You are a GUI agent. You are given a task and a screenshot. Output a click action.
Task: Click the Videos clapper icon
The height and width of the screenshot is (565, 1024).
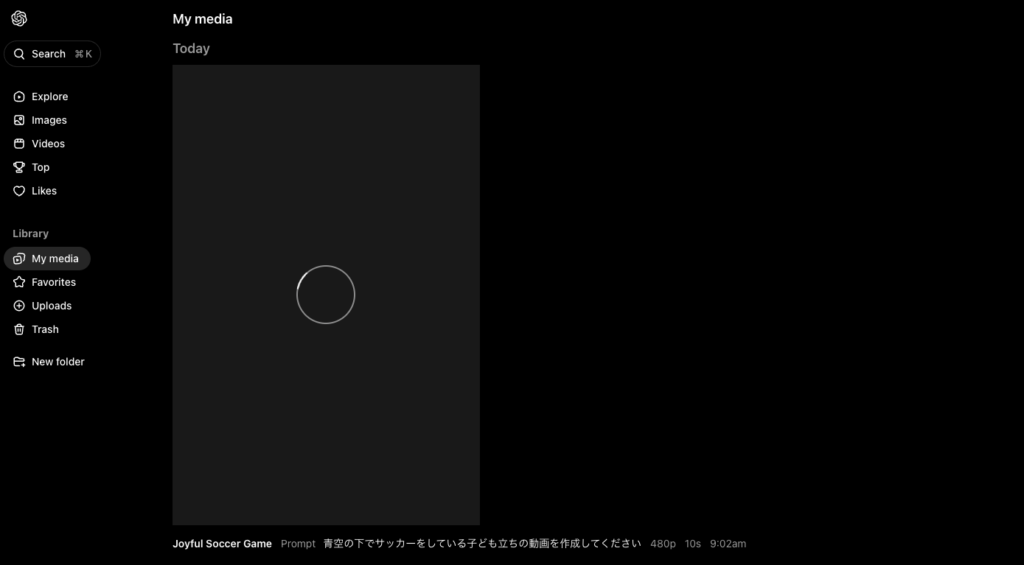click(x=19, y=144)
